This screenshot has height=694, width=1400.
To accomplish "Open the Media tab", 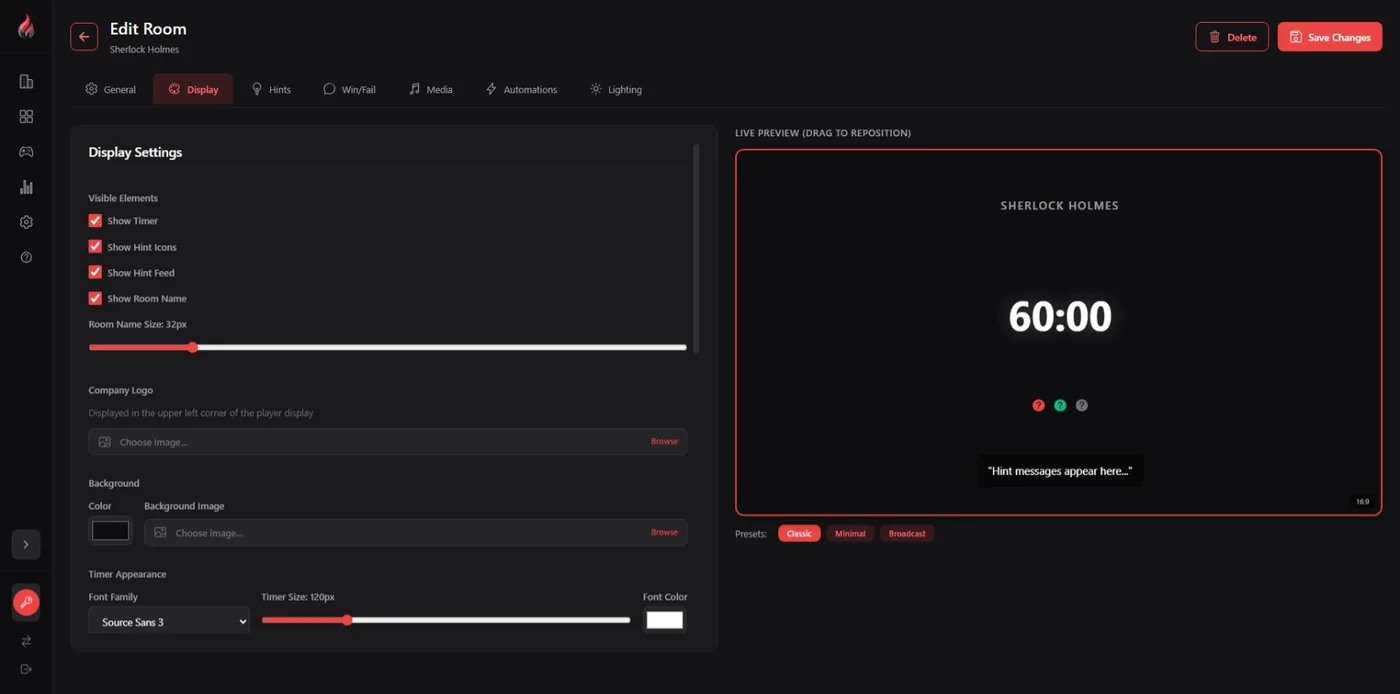I will 431,89.
